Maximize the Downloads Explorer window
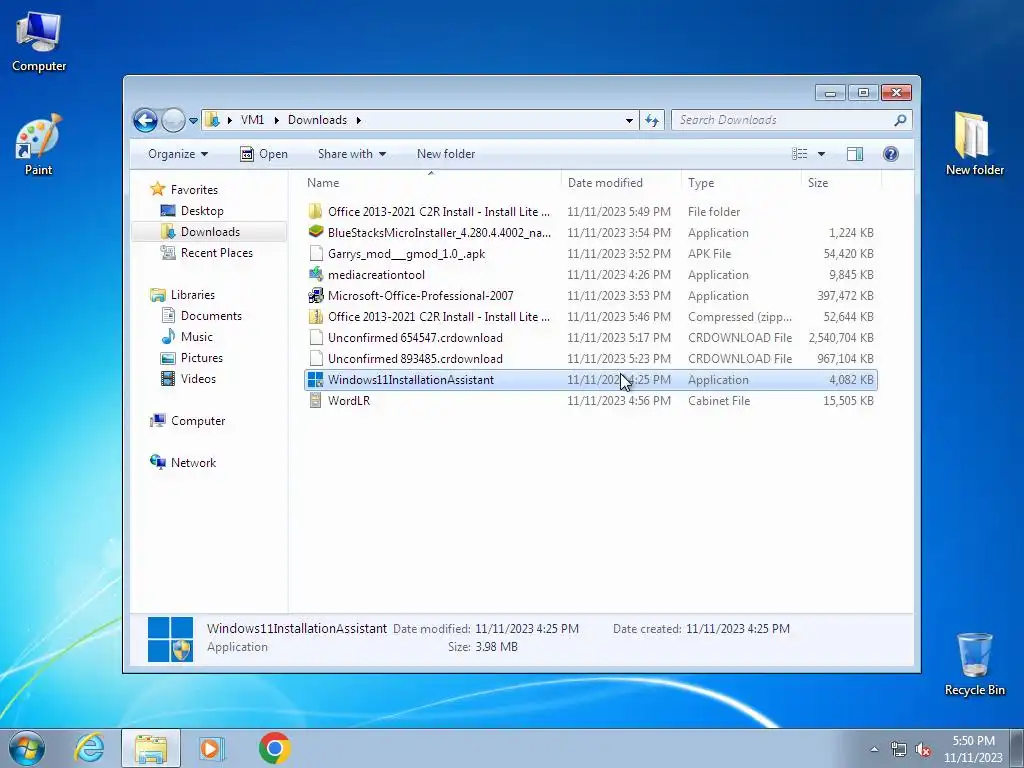 (863, 93)
